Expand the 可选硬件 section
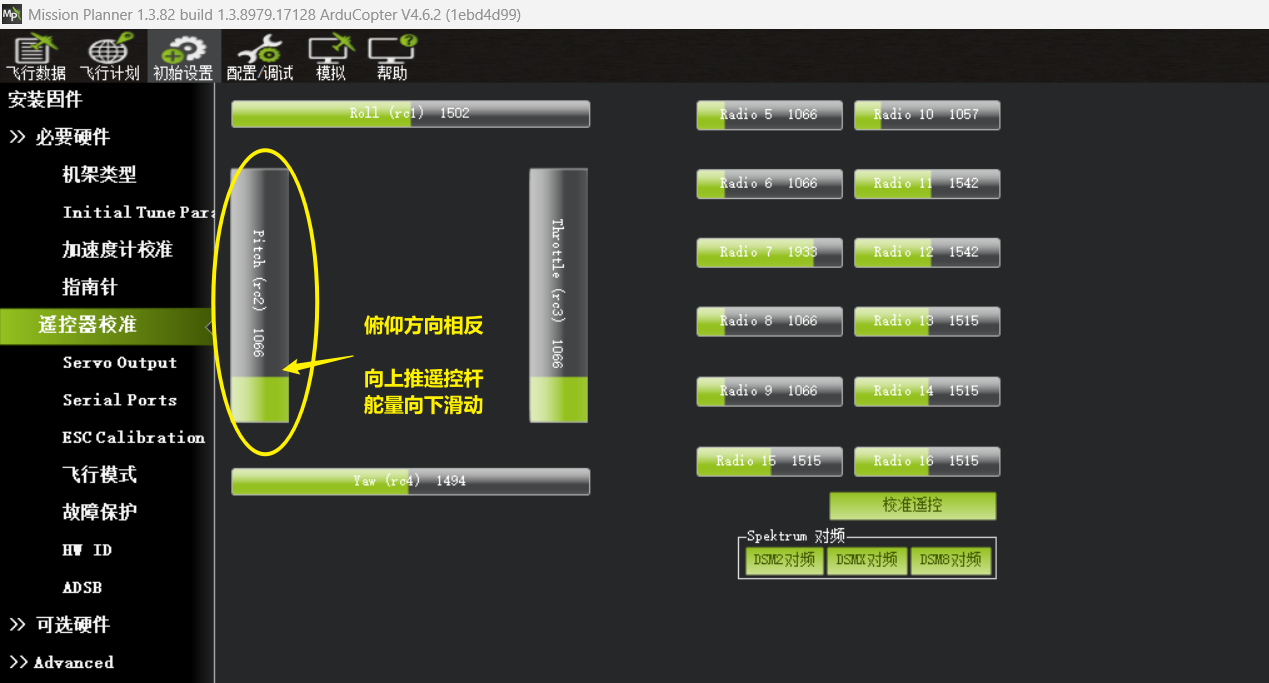1269x683 pixels. [60, 625]
